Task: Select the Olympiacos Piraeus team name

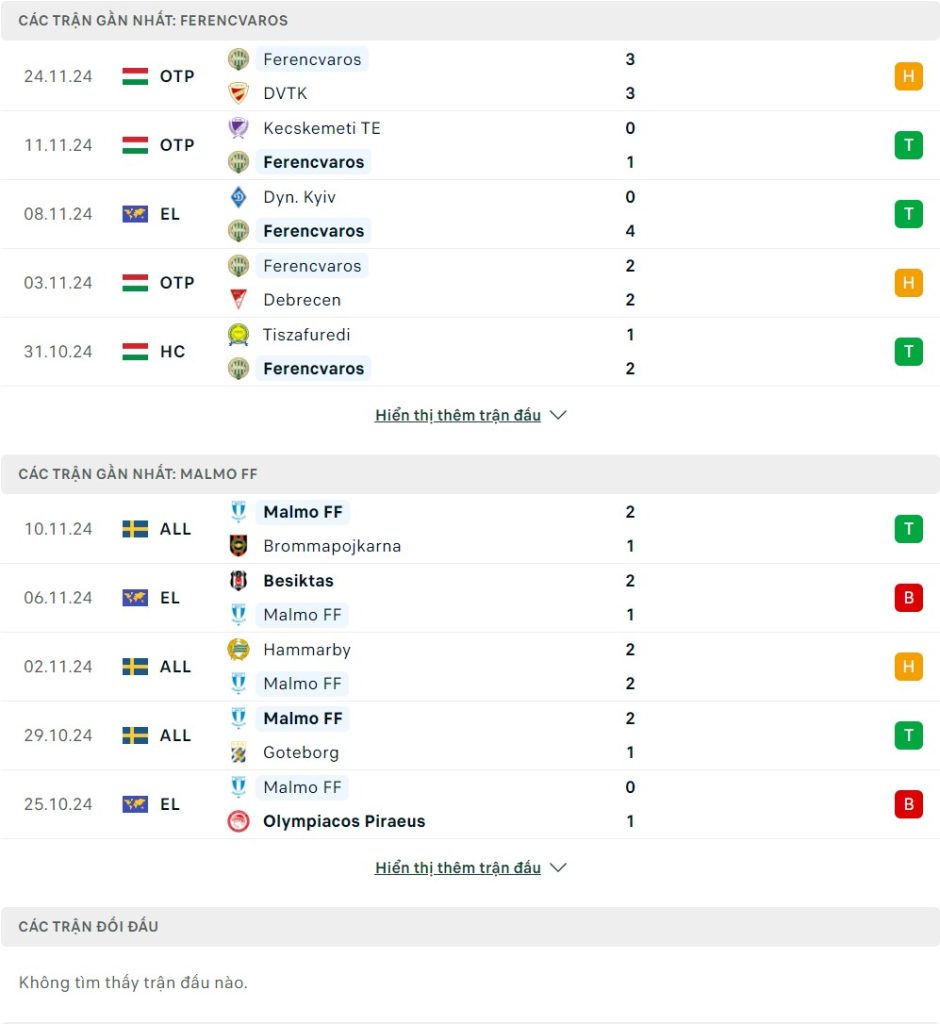Action: click(x=344, y=822)
